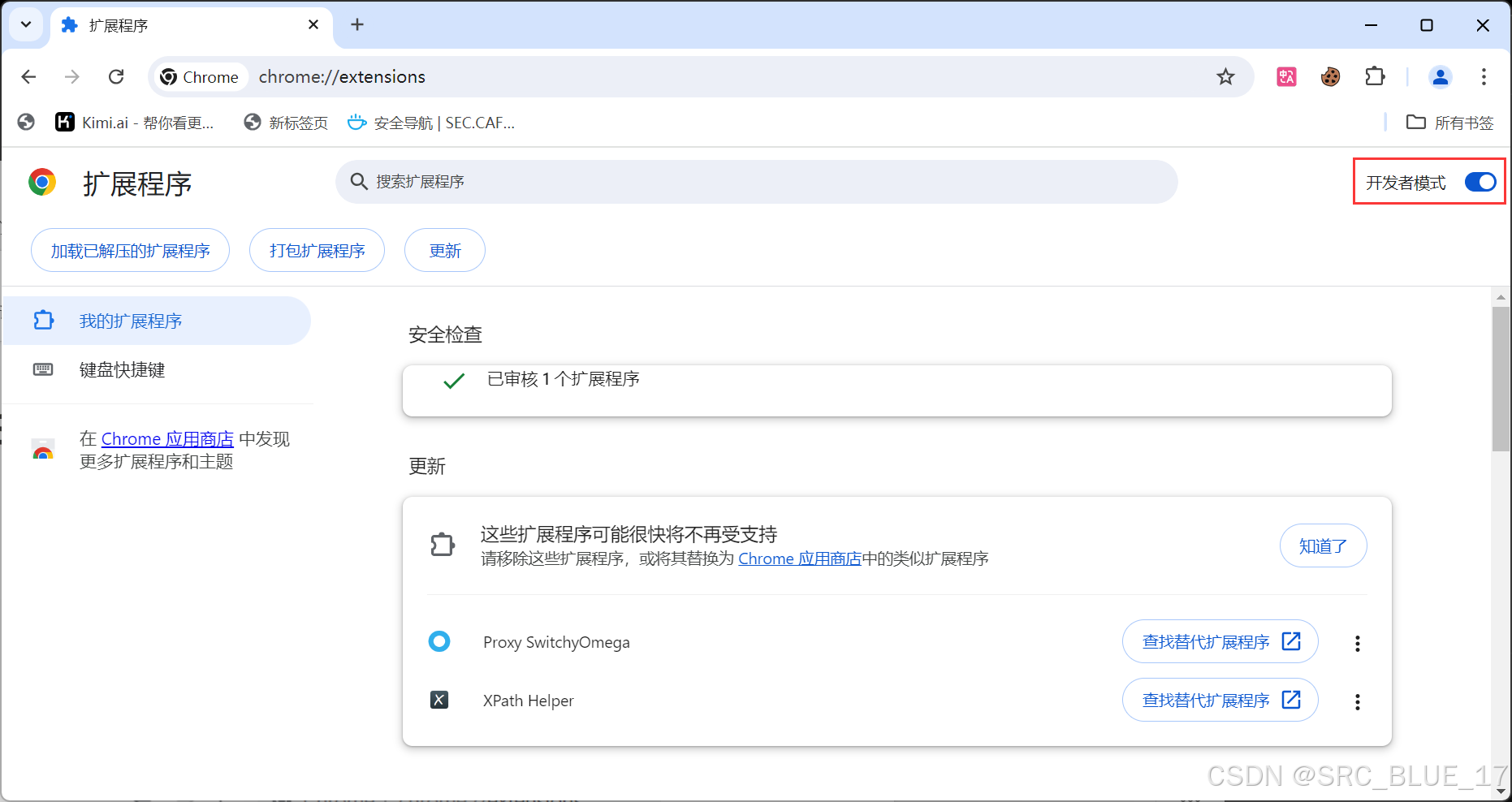Viewport: 1512px width, 802px height.
Task: Click the 加载已解压的扩展程序 button
Action: pos(130,250)
